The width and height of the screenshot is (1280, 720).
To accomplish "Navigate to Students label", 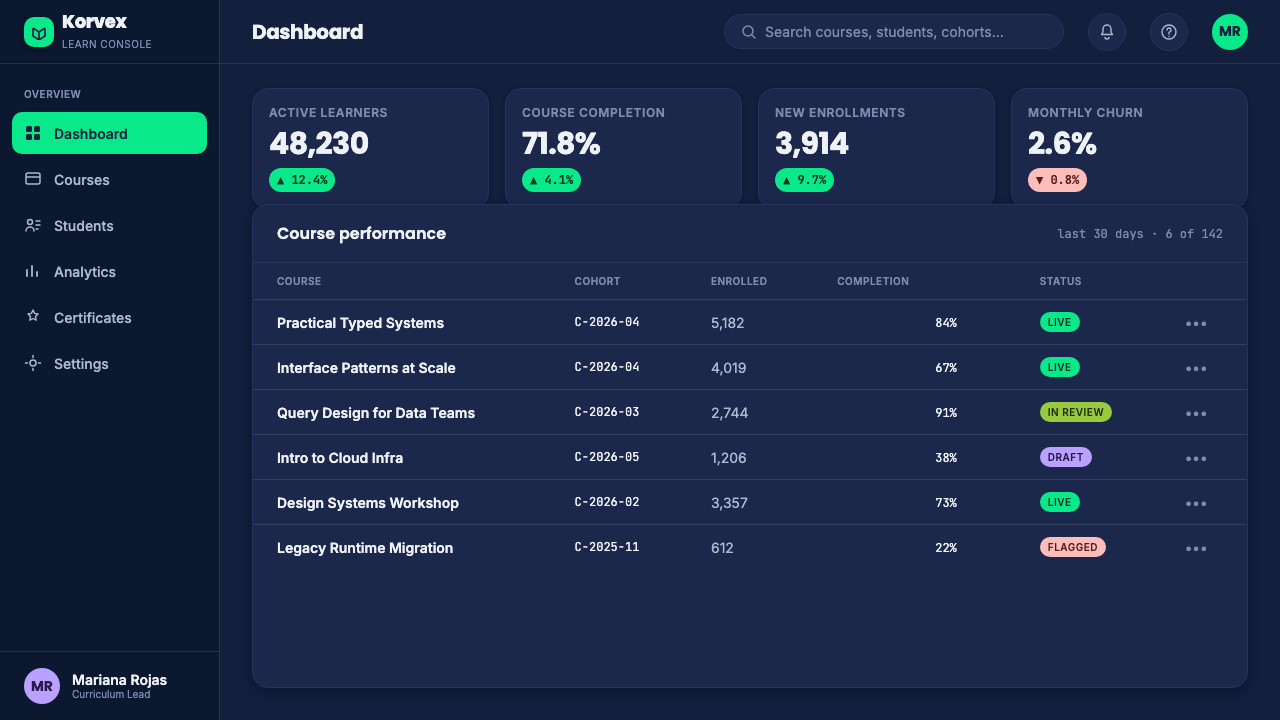I will point(84,226).
